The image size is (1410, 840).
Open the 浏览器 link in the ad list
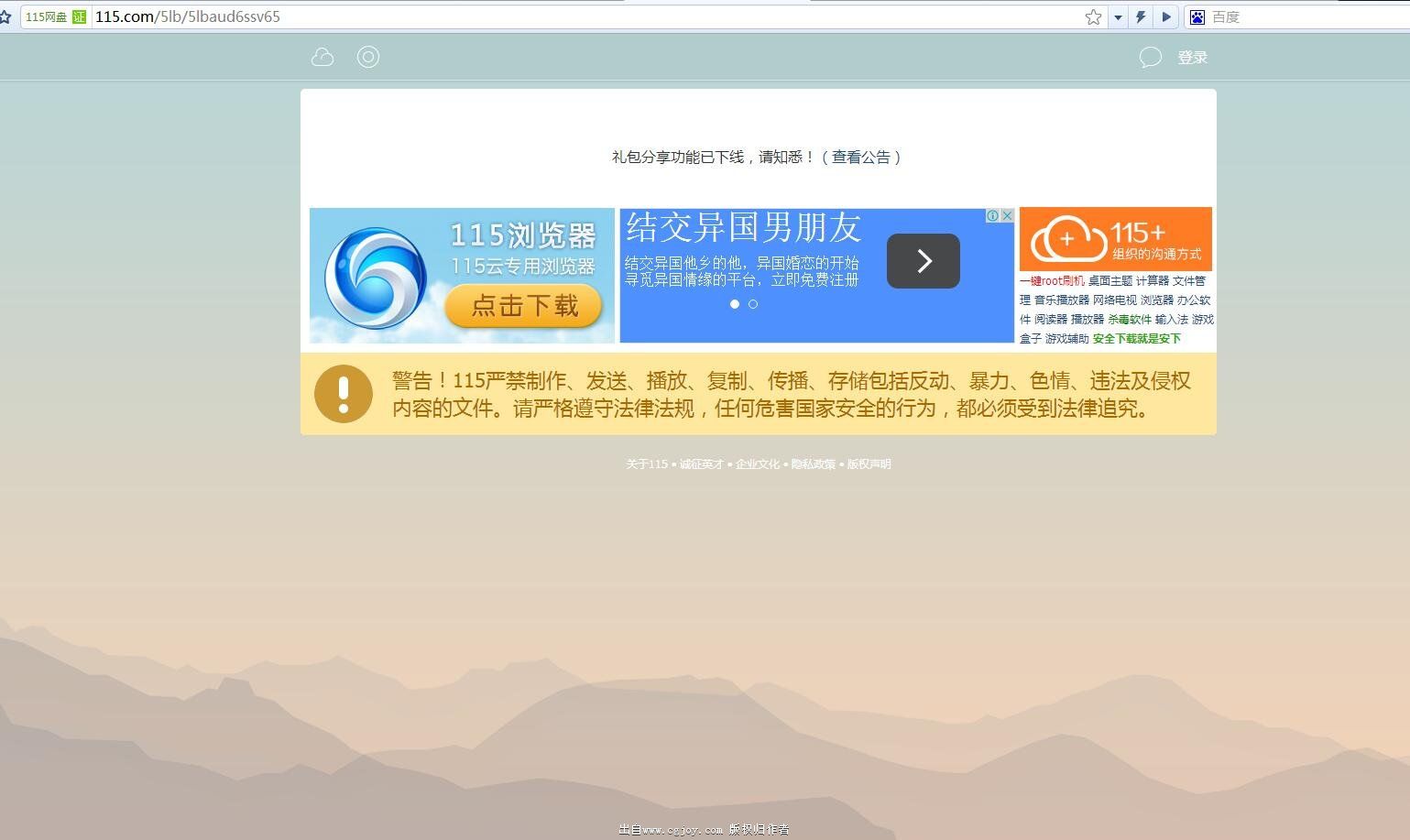coord(1157,300)
